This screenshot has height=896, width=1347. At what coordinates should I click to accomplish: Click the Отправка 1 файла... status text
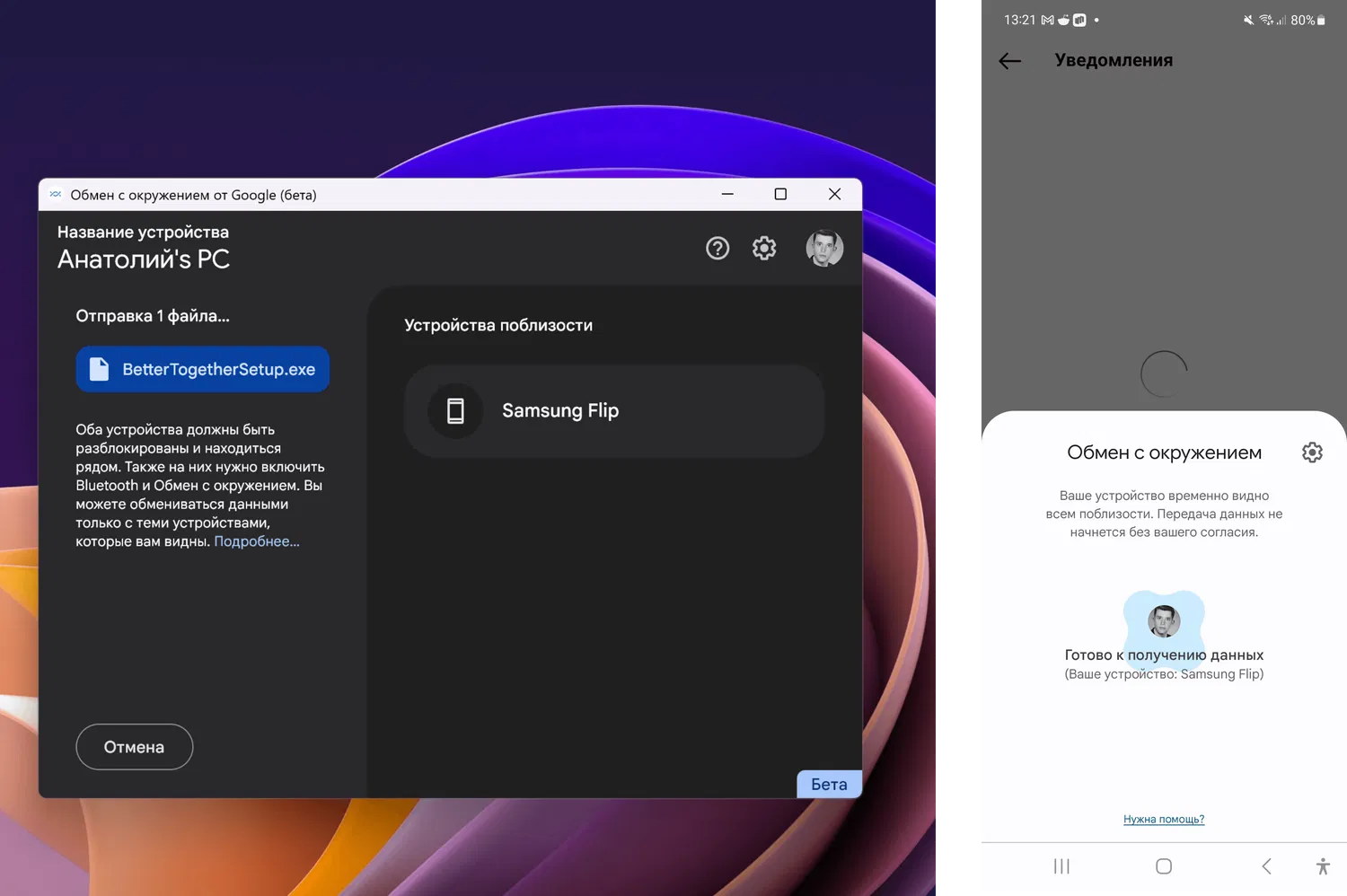coord(153,316)
